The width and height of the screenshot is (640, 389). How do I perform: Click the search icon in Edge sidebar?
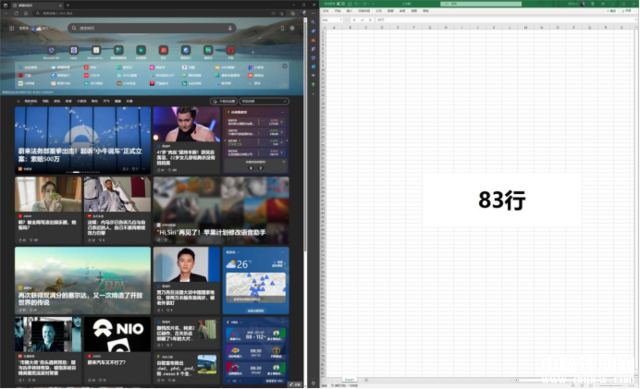click(313, 22)
